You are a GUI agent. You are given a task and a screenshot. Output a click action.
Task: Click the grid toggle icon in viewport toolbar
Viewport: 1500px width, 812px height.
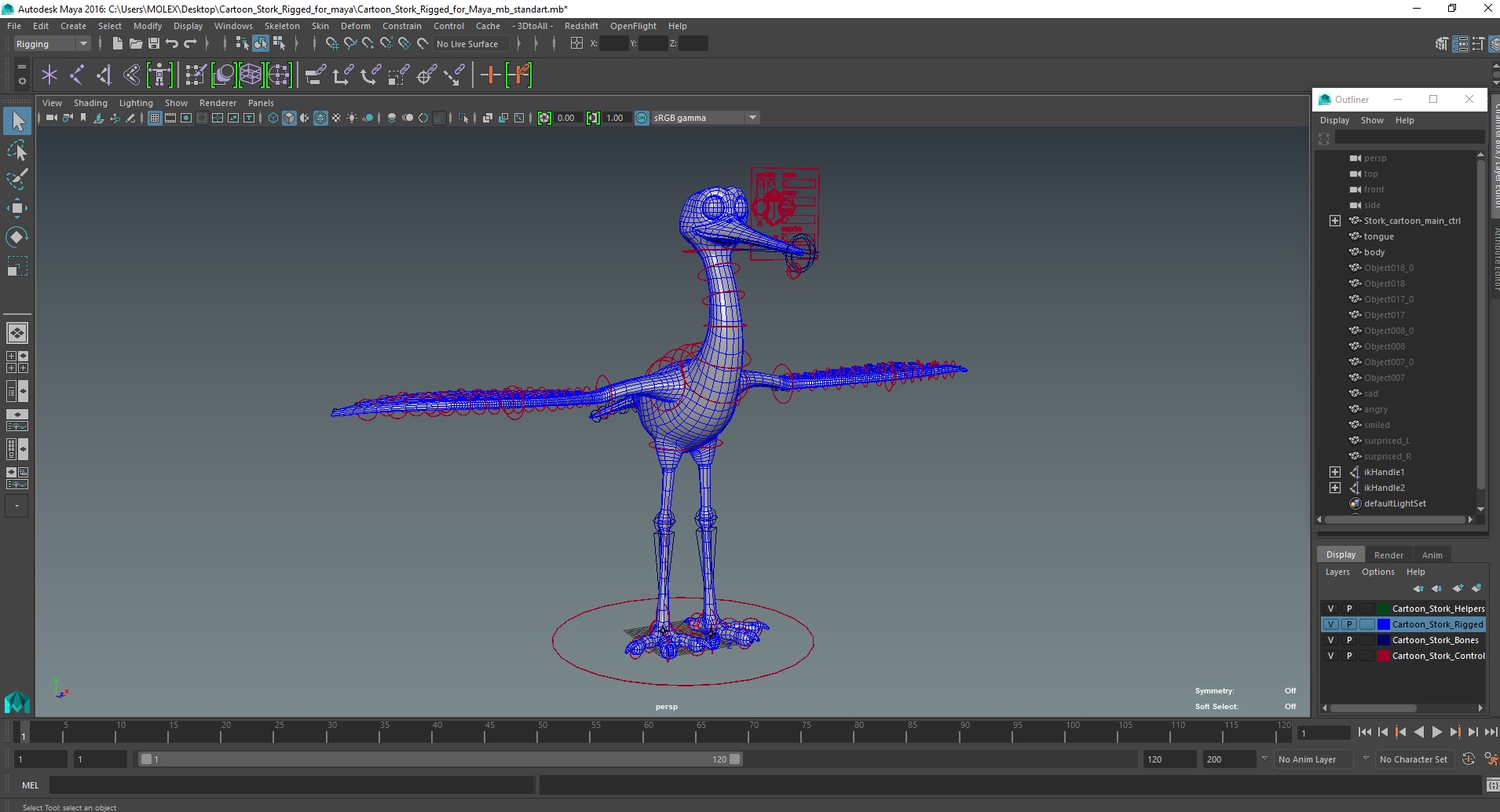155,118
